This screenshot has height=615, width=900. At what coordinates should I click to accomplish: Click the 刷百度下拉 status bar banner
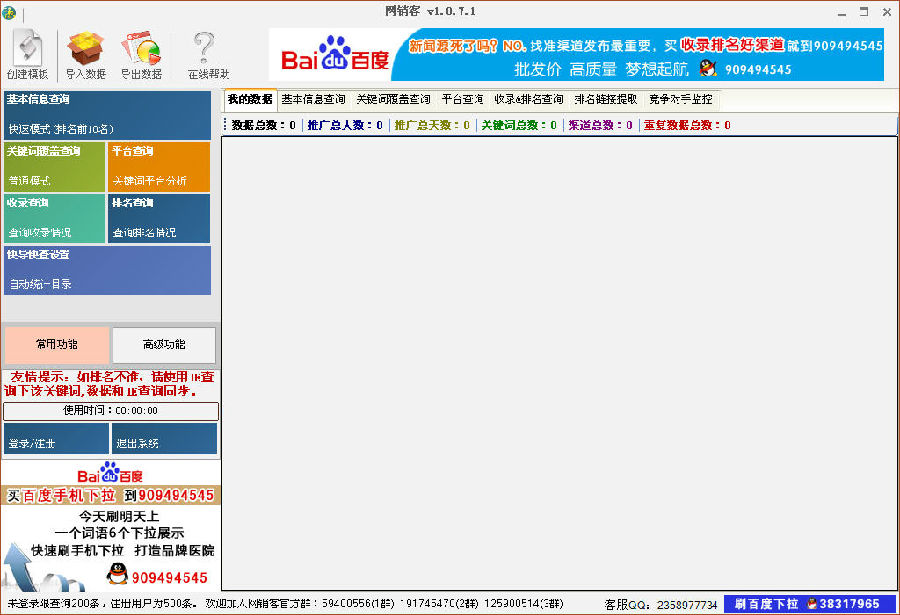click(810, 604)
